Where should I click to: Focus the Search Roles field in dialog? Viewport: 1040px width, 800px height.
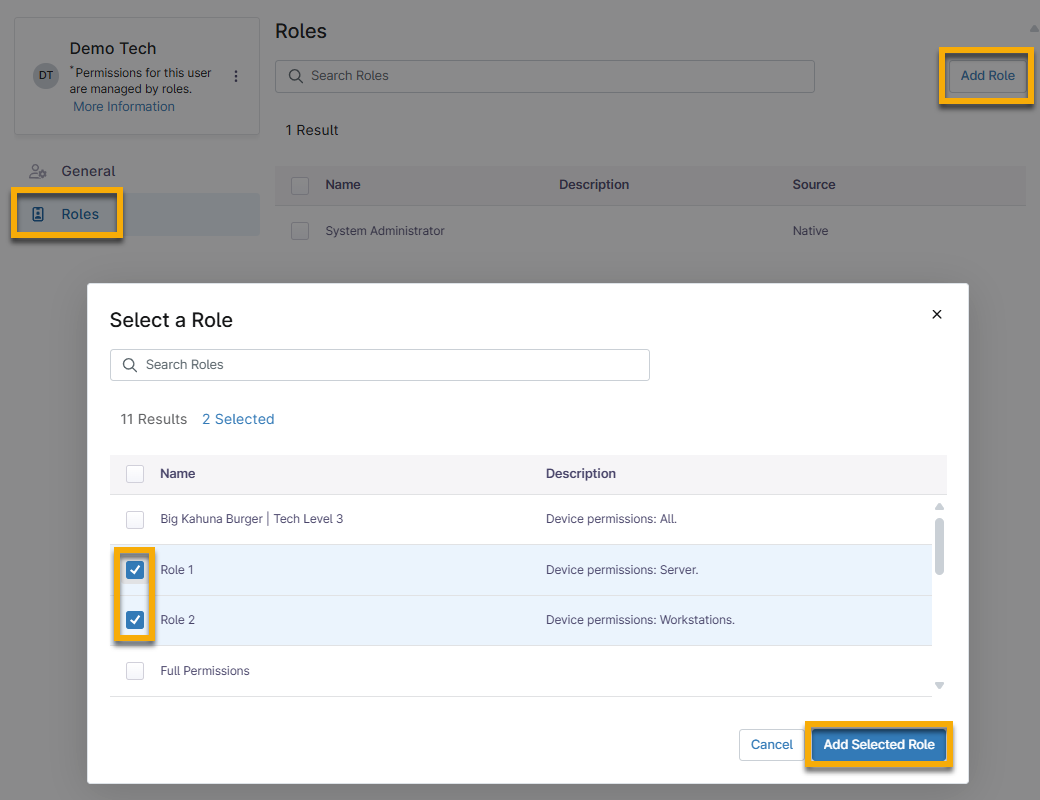point(390,365)
